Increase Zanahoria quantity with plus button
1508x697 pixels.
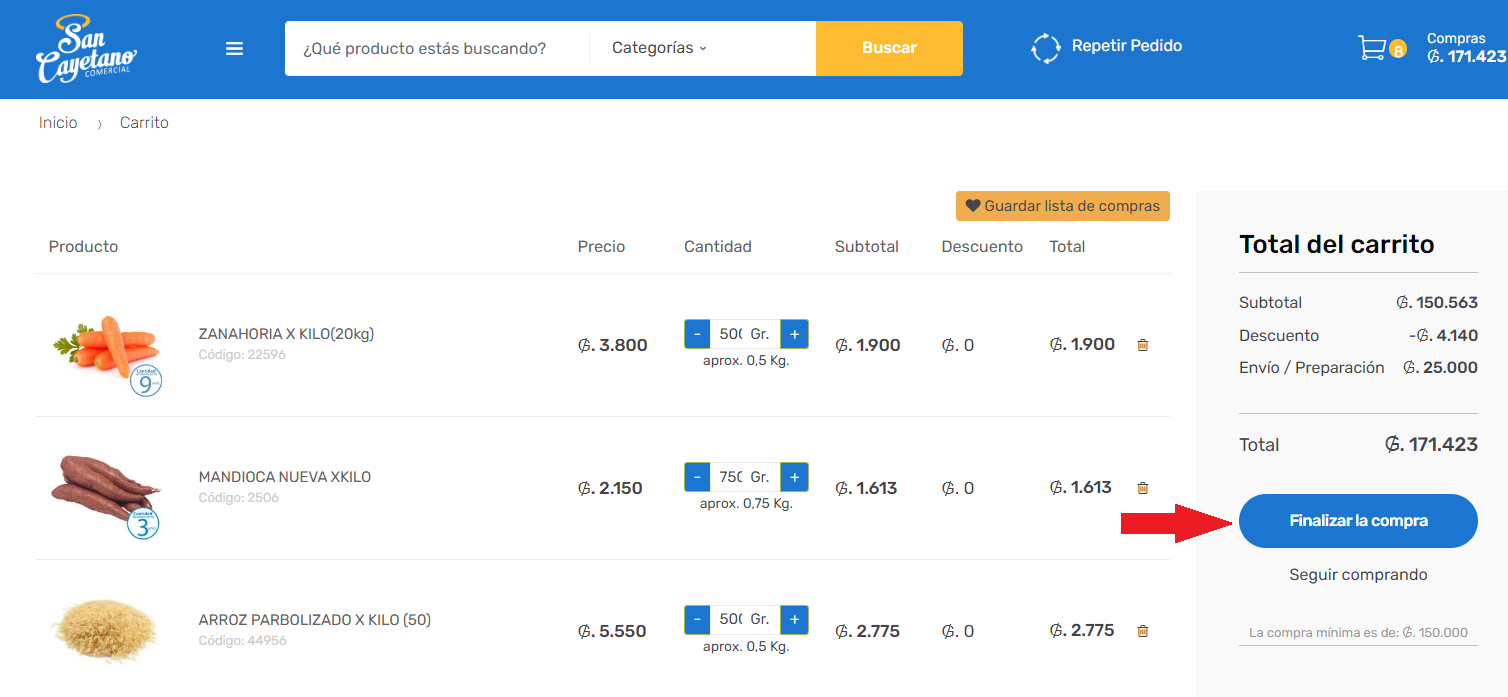pos(794,334)
